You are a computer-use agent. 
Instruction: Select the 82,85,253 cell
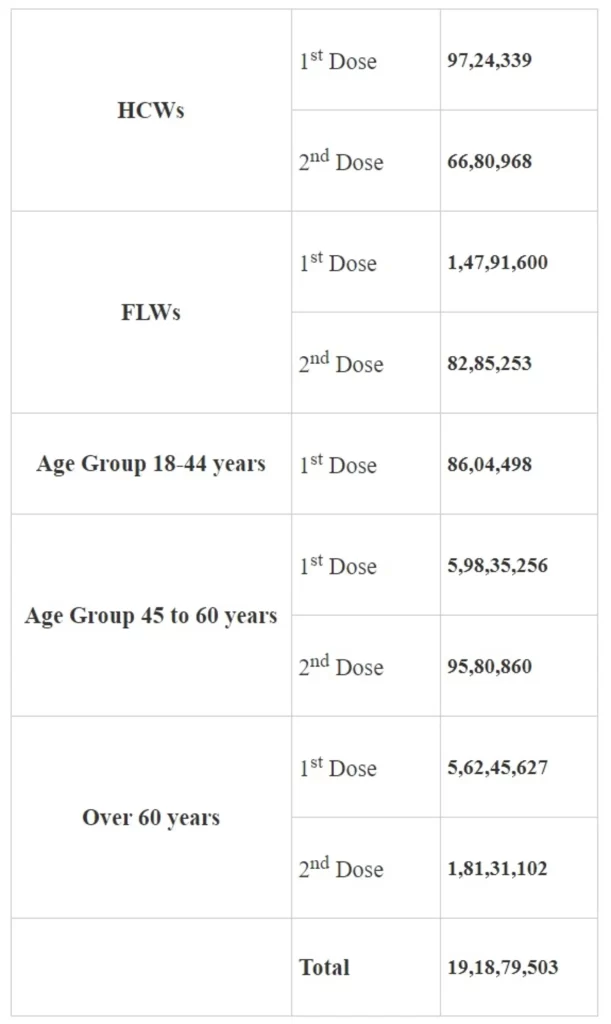489,364
